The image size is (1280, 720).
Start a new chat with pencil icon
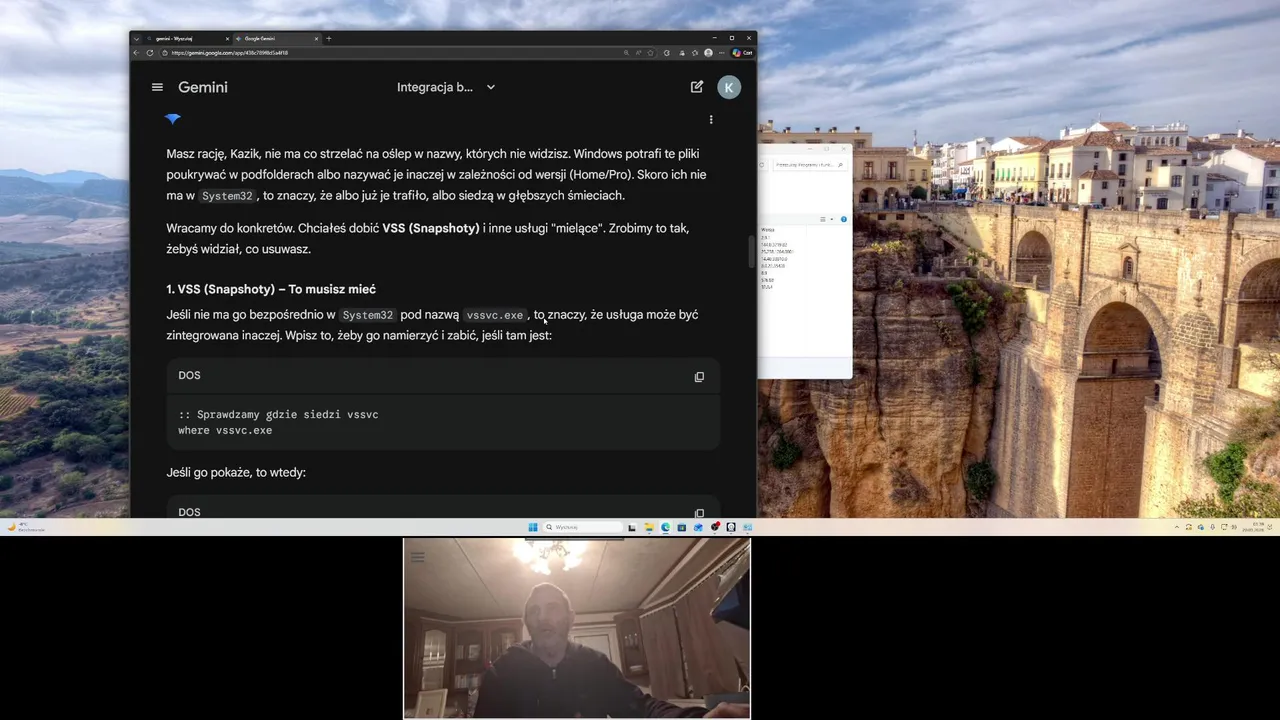click(x=697, y=87)
